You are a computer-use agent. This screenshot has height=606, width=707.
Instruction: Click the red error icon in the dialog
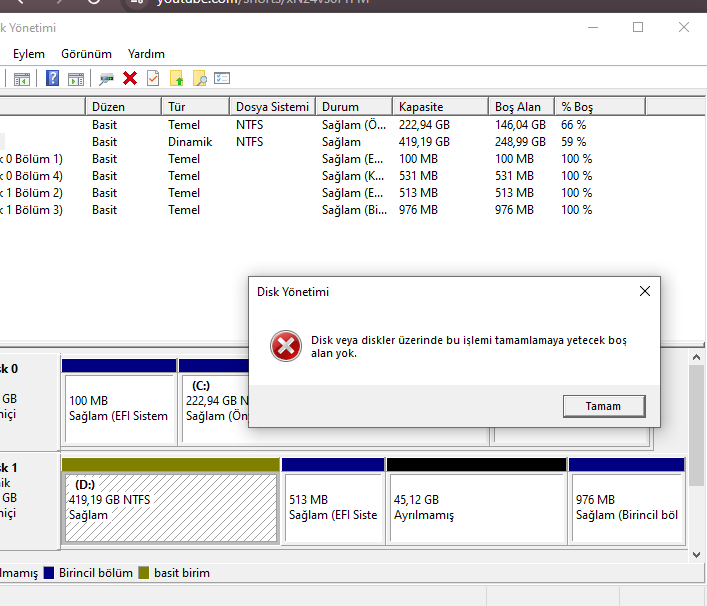pos(286,346)
